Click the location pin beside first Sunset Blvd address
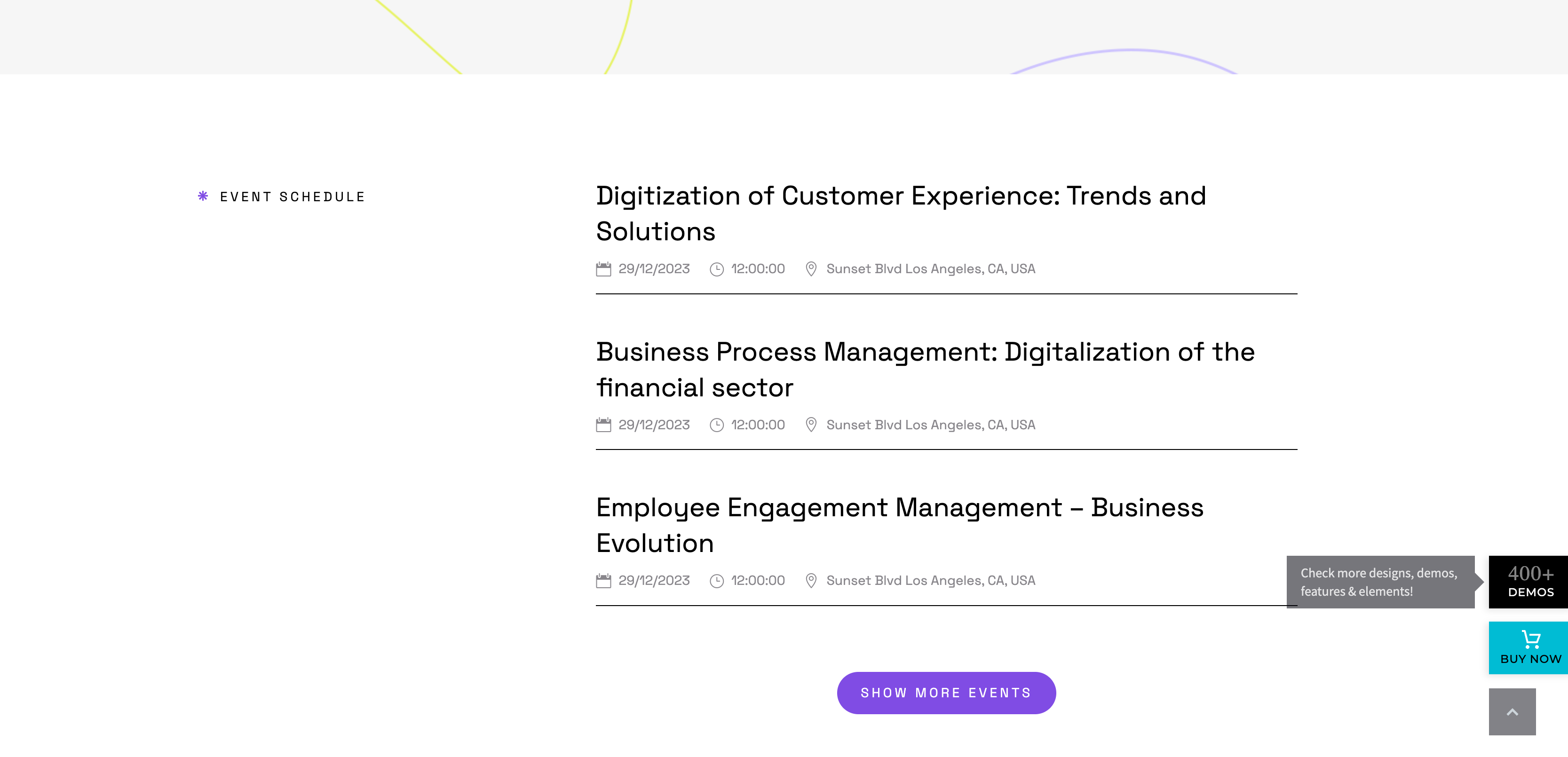The height and width of the screenshot is (757, 1568). click(x=811, y=269)
